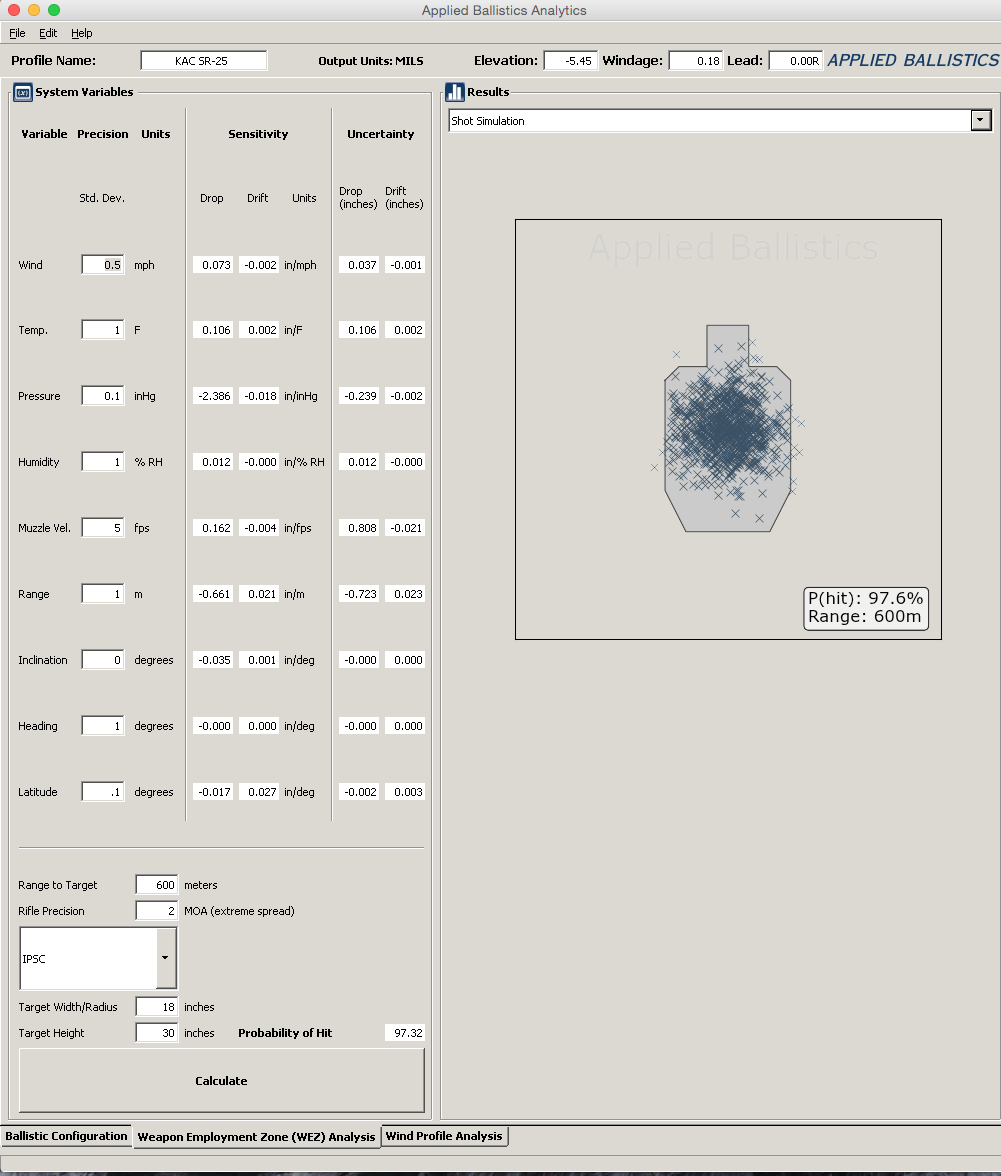Click the Muzzle Vel. drift uncertainty -0.021
1001x1176 pixels.
[405, 528]
